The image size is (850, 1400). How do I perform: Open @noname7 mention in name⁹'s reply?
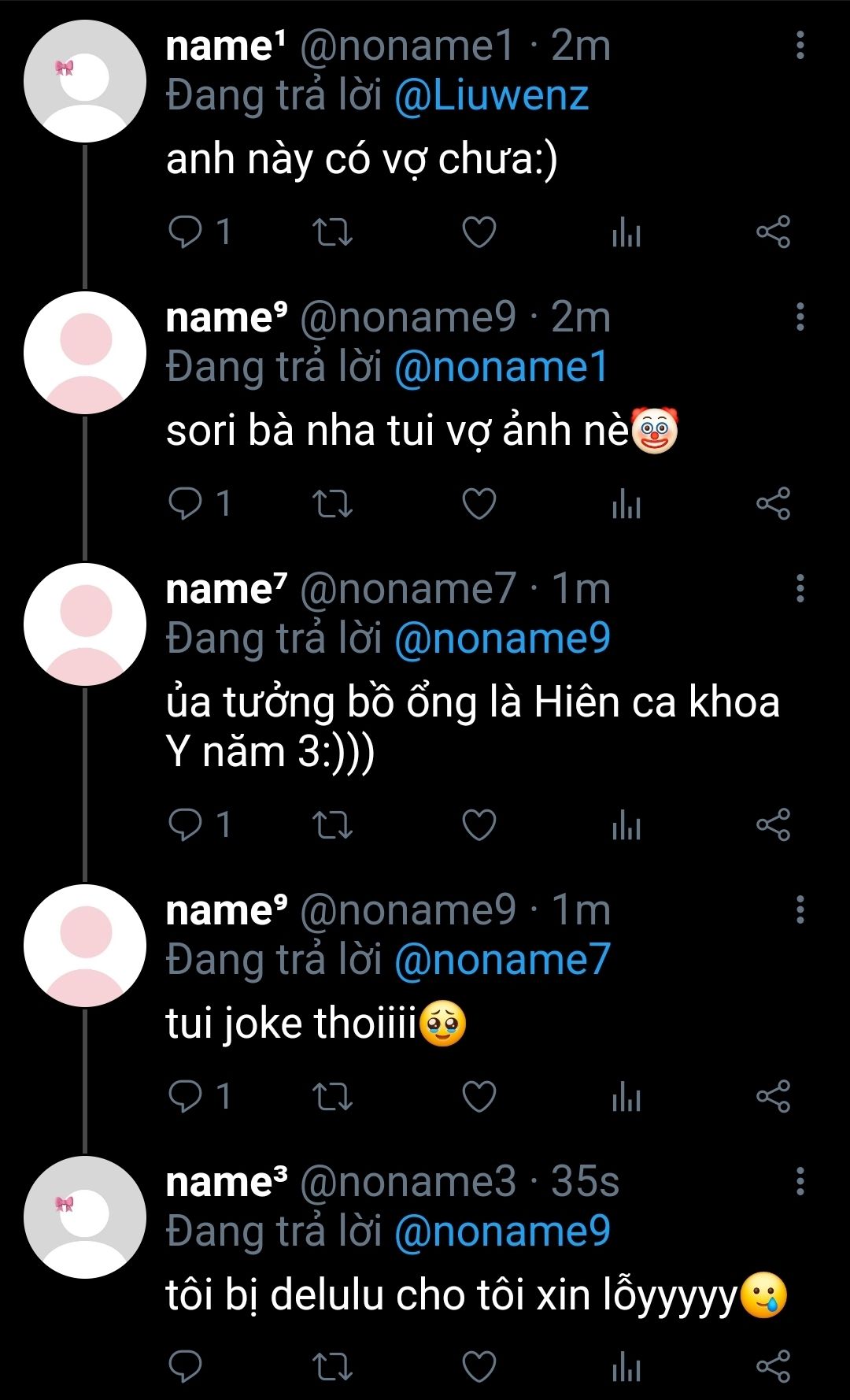point(502,960)
